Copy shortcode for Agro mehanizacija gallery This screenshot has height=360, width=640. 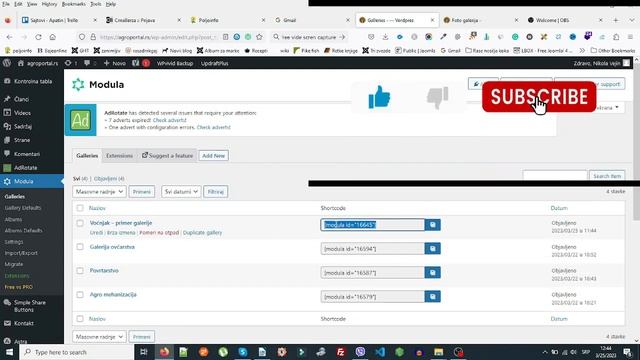[x=433, y=297]
